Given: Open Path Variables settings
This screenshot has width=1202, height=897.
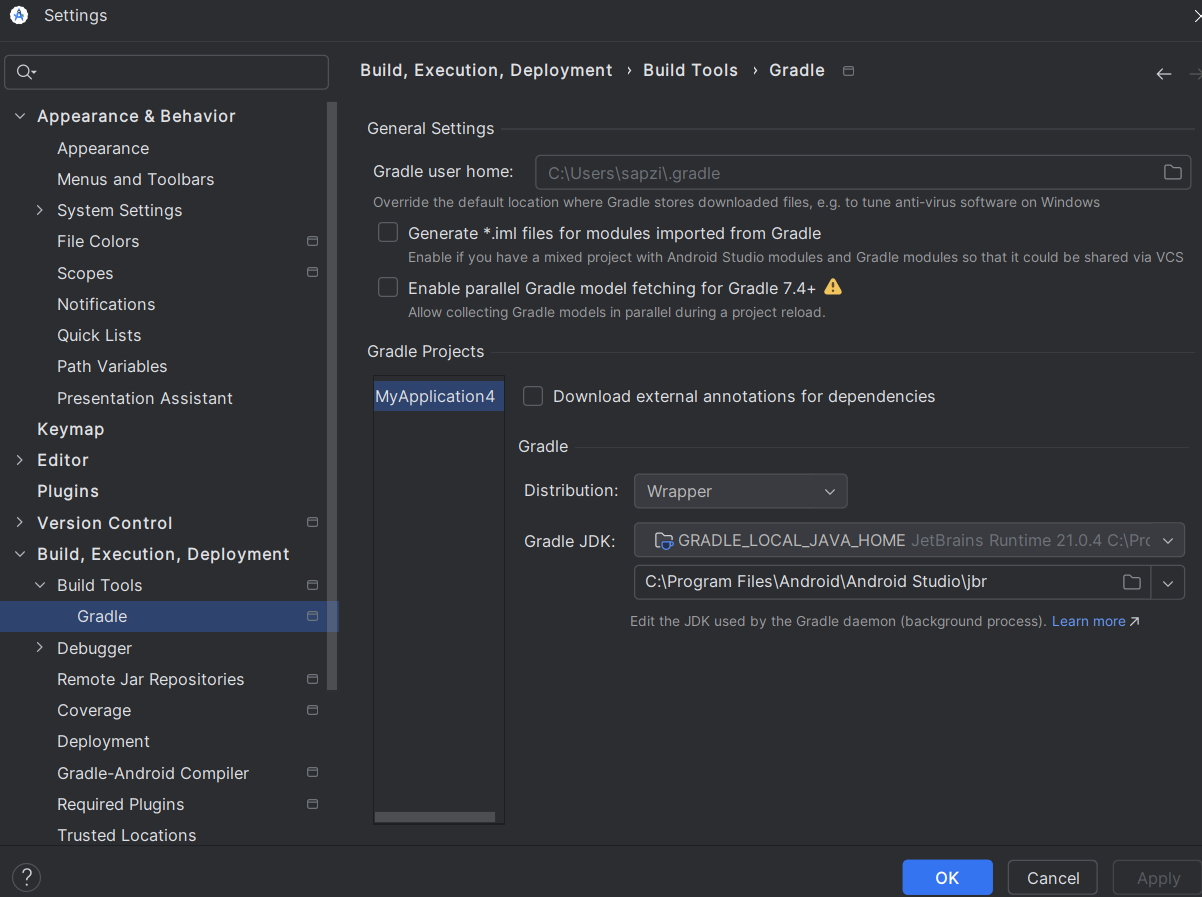Looking at the screenshot, I should (x=112, y=366).
